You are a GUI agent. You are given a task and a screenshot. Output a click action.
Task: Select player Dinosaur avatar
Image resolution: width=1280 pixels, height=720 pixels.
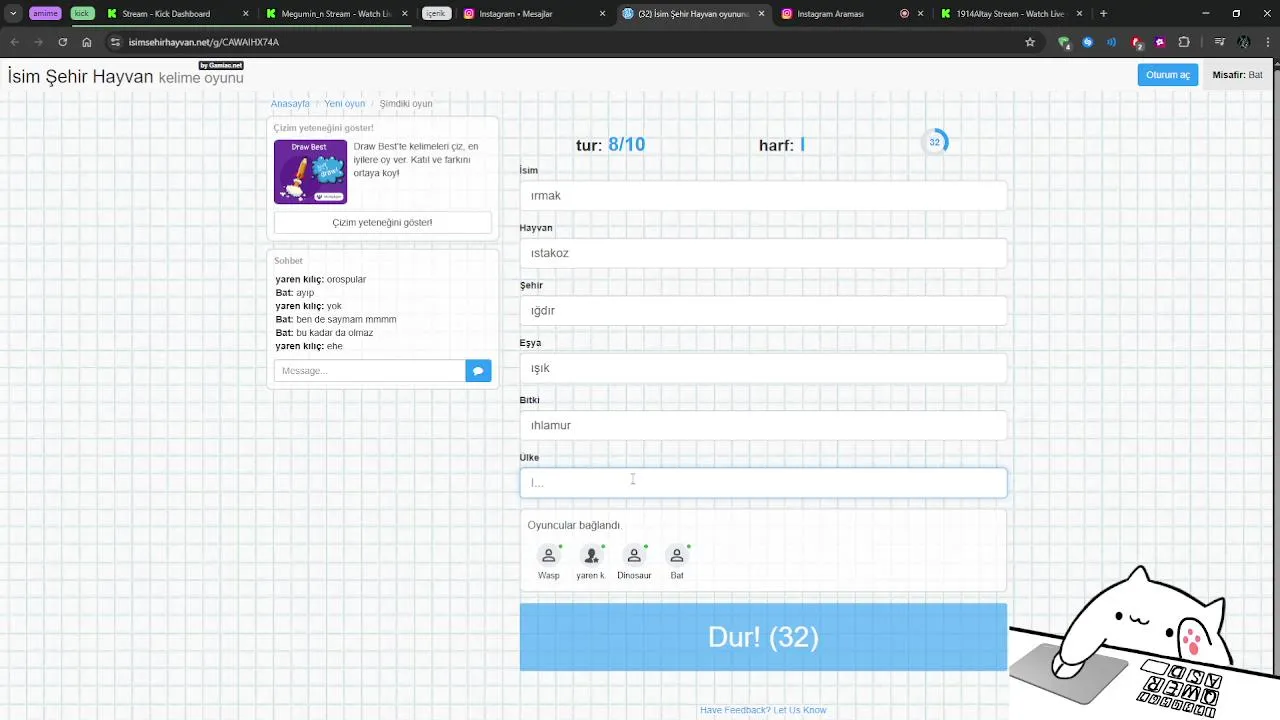(x=634, y=556)
